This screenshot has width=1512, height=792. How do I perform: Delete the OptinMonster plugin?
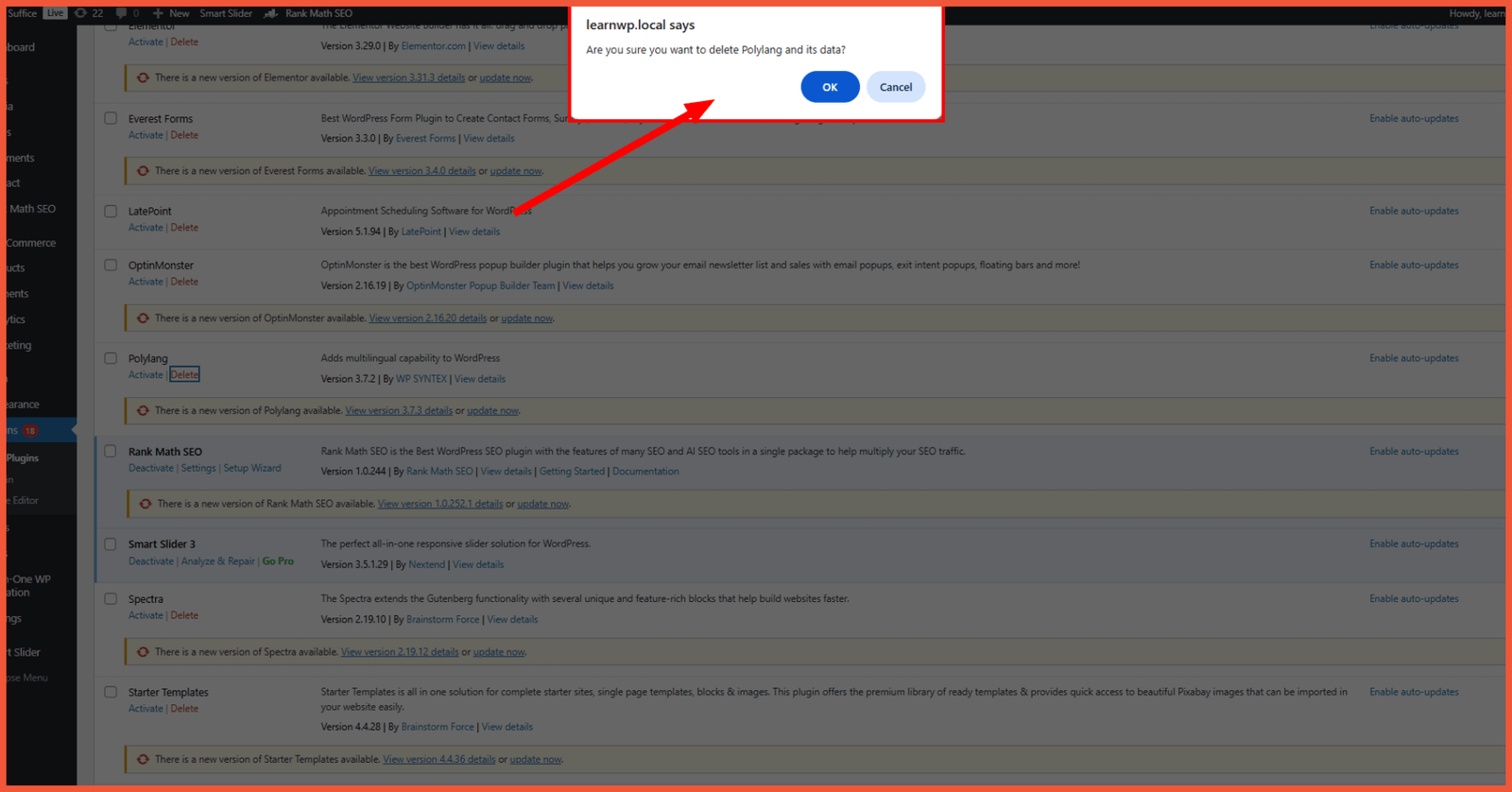pos(184,282)
